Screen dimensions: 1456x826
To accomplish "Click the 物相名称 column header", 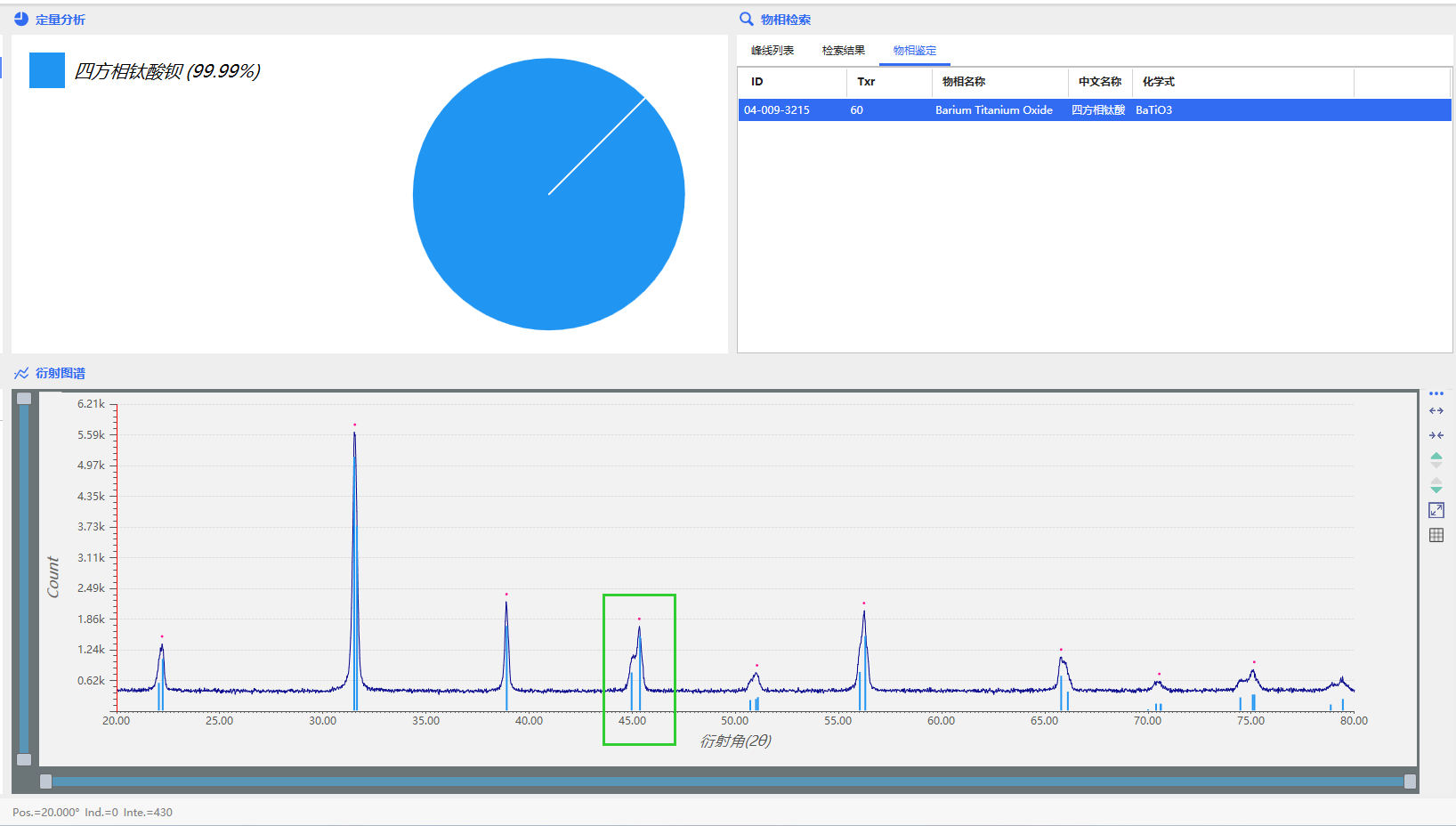I will (x=964, y=82).
